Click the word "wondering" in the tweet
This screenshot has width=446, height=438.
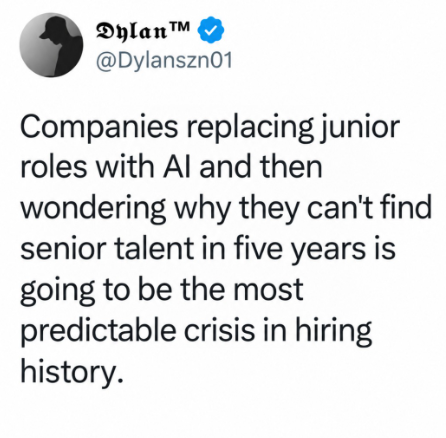point(93,208)
